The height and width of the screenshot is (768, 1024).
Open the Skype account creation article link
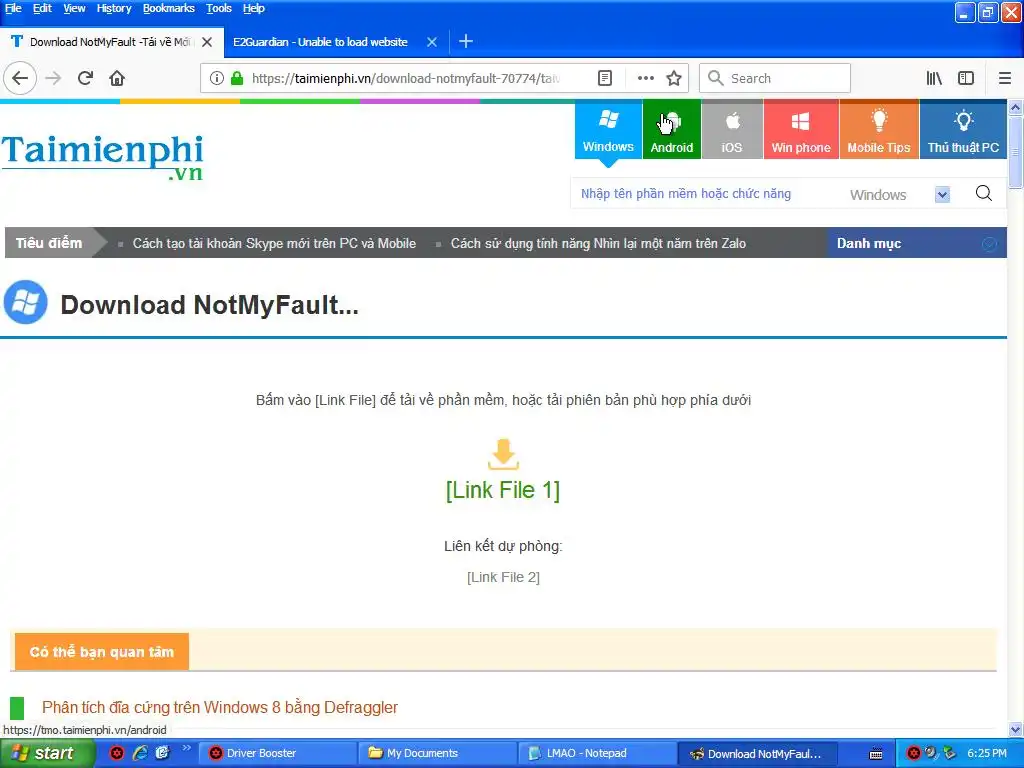(274, 243)
